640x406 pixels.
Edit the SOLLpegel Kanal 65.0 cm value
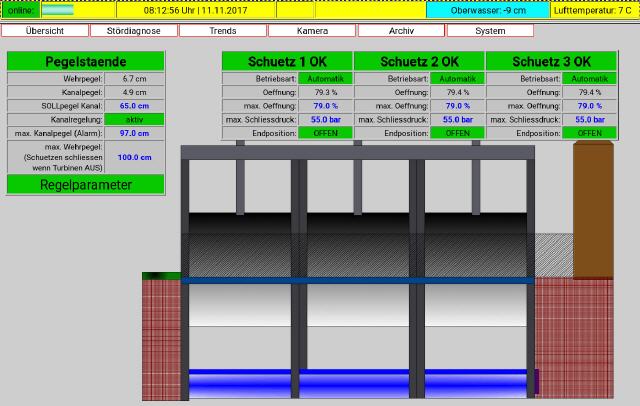point(134,105)
